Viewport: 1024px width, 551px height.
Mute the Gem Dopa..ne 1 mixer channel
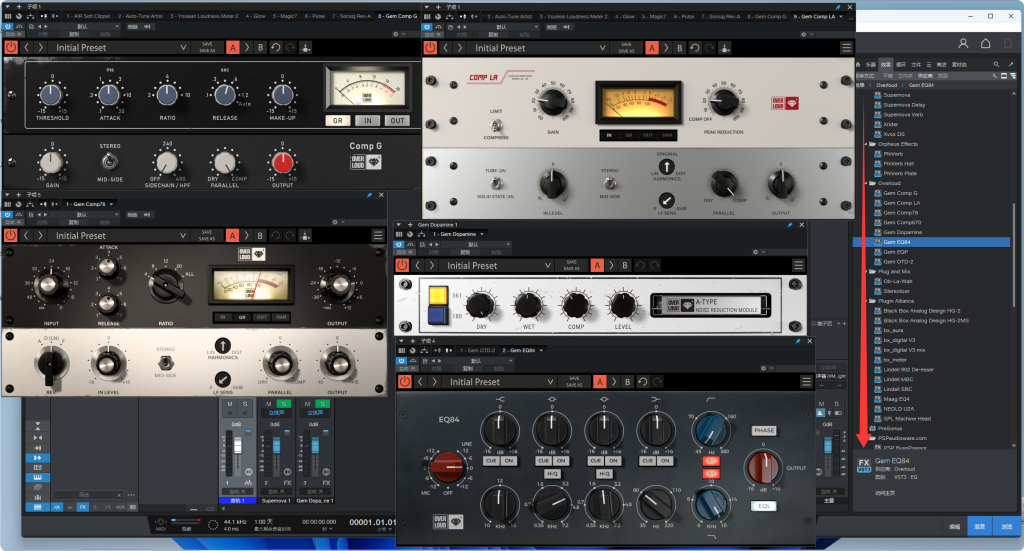[x=307, y=404]
